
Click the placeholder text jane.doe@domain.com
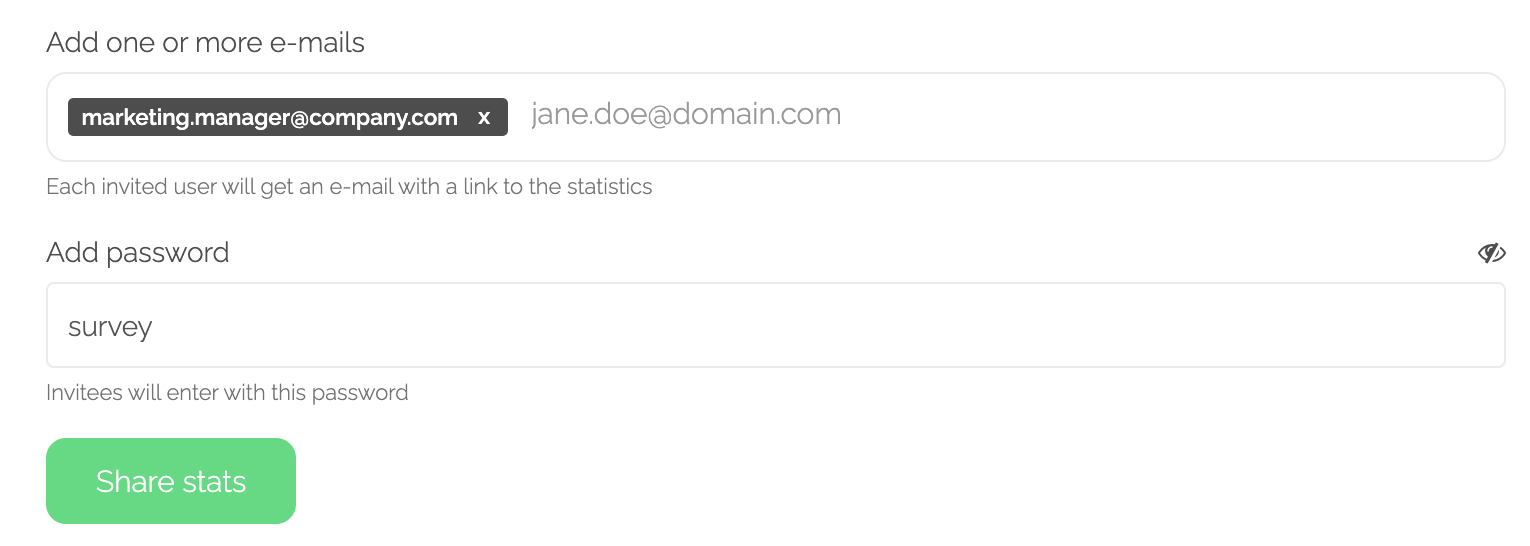(x=686, y=115)
